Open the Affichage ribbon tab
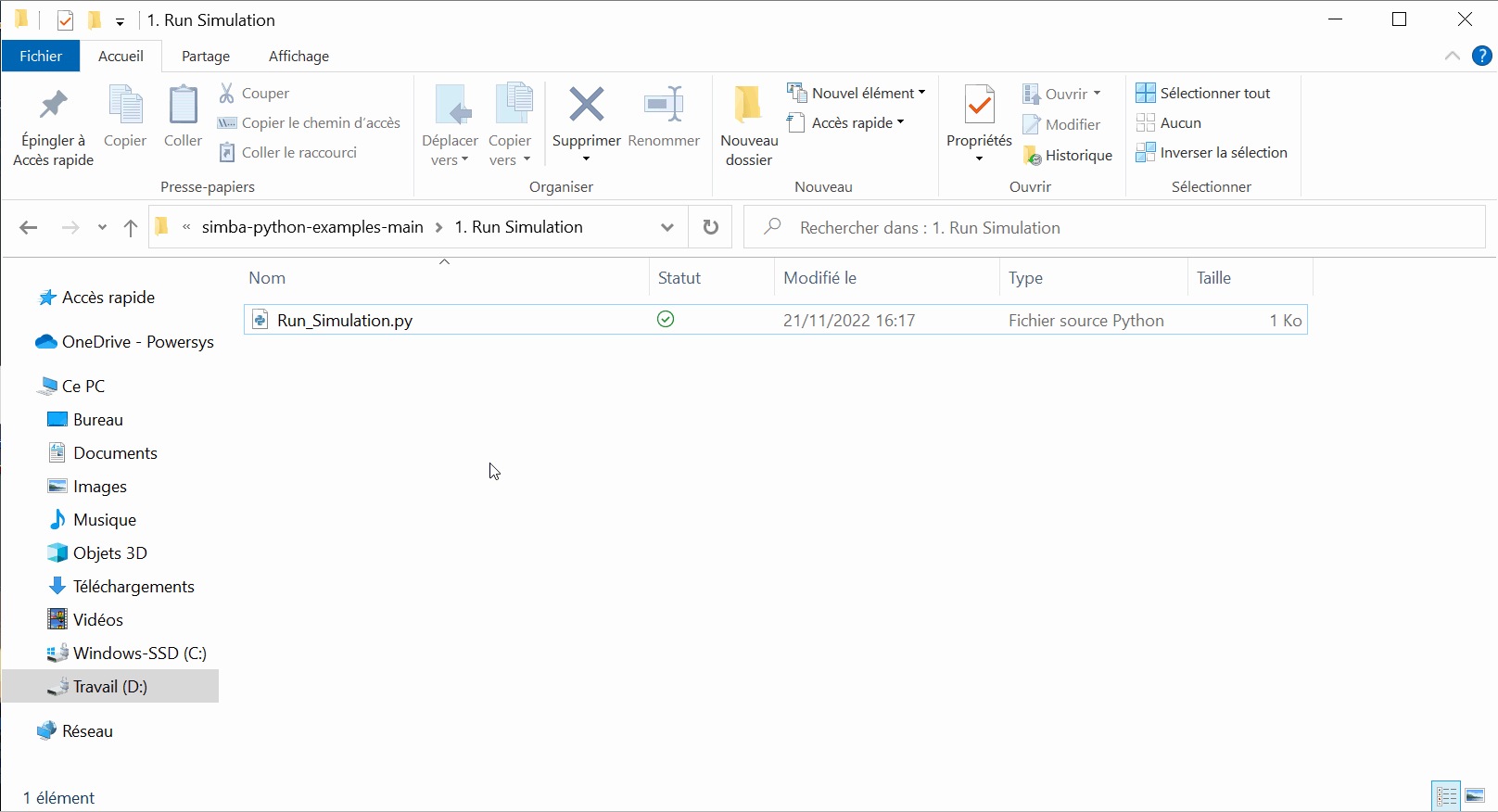The image size is (1498, 812). [x=298, y=57]
